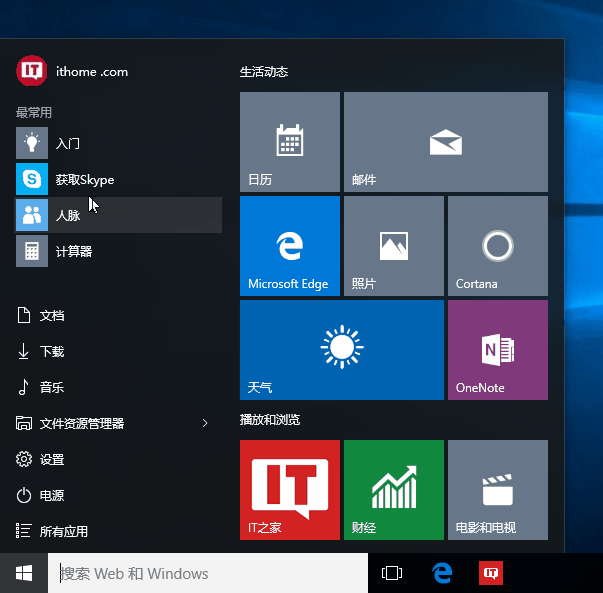This screenshot has width=603, height=593.
Task: Open the 邮件 mail tile
Action: 445,142
